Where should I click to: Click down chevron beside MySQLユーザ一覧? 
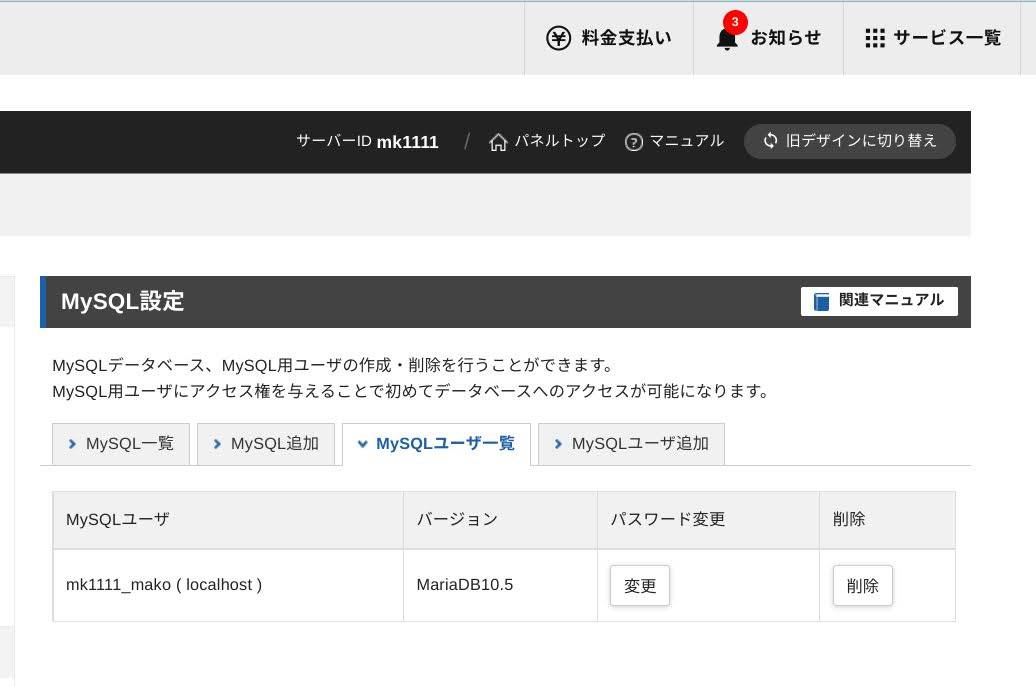tap(362, 444)
